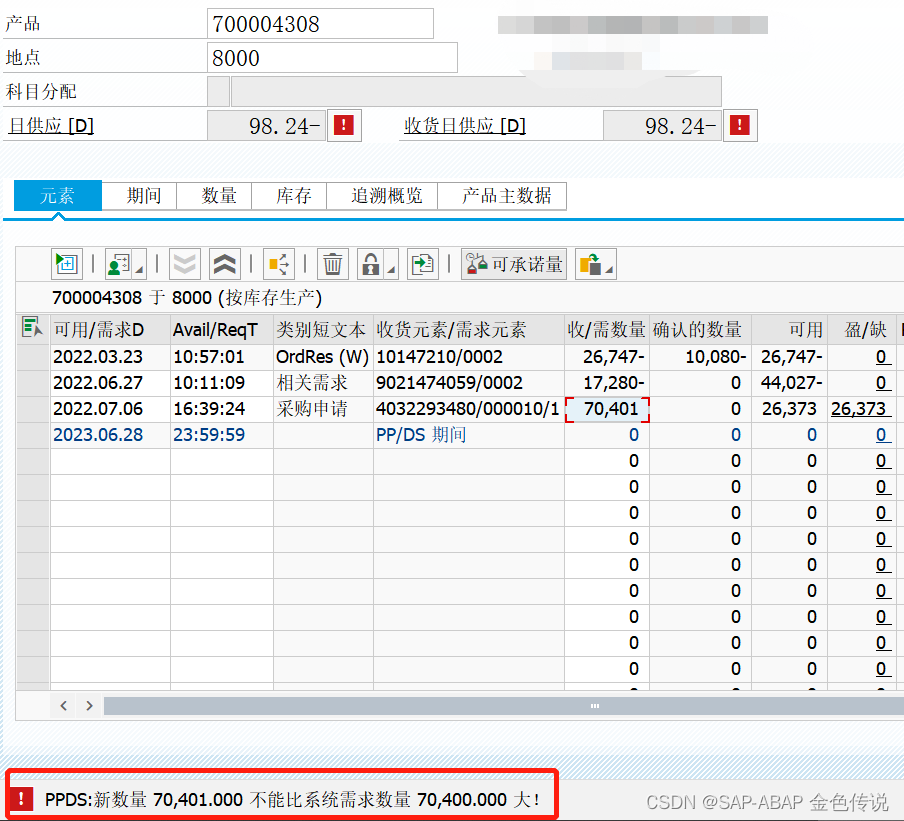
Task: Click the scroll left arrow below the table
Action: [x=64, y=706]
